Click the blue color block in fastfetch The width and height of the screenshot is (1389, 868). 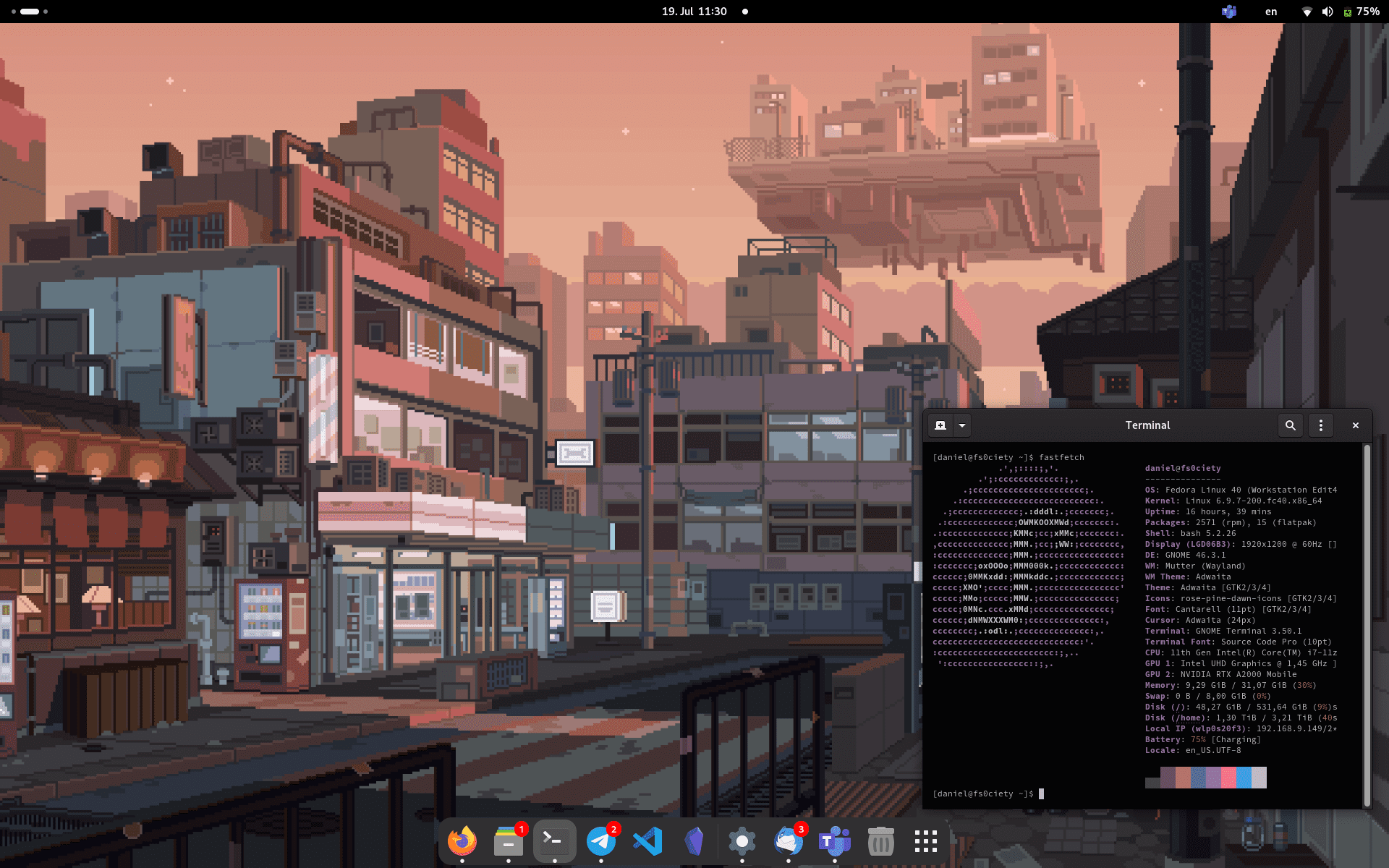[x=1244, y=778]
